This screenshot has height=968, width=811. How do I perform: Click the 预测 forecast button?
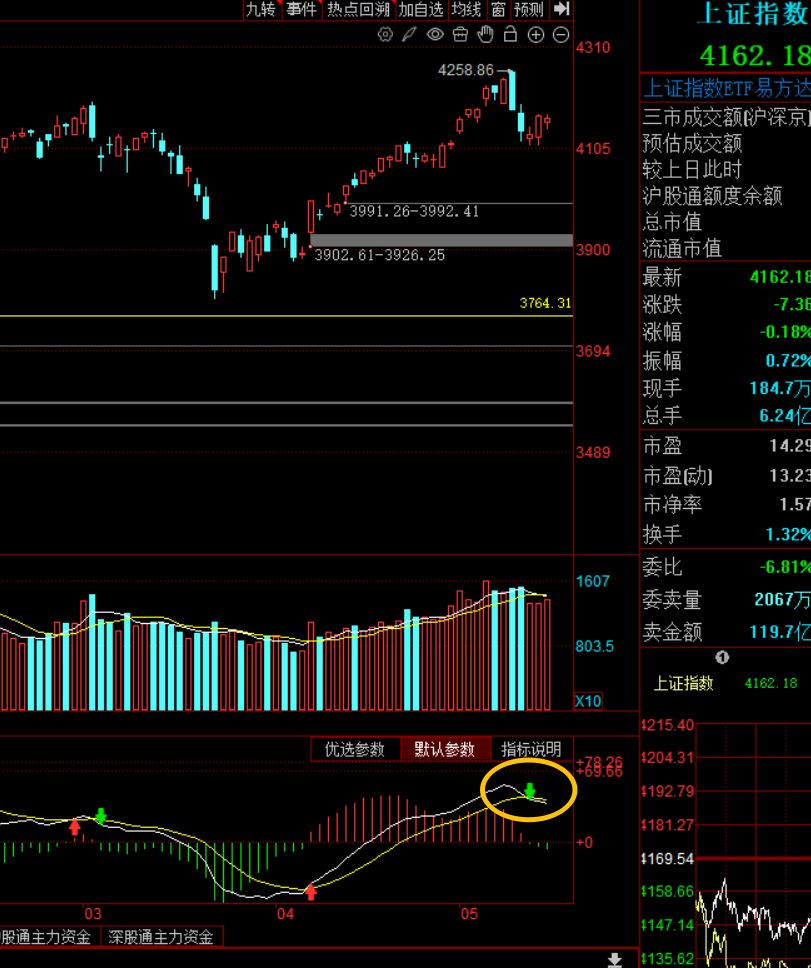[x=529, y=9]
